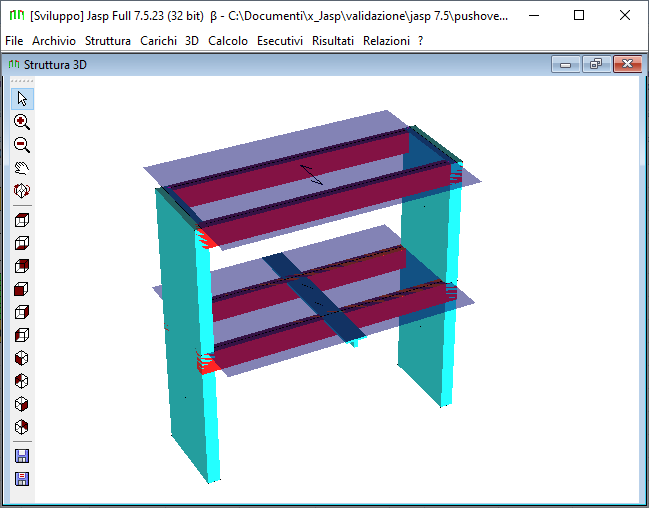Open the question mark help menu

pyautogui.click(x=421, y=41)
